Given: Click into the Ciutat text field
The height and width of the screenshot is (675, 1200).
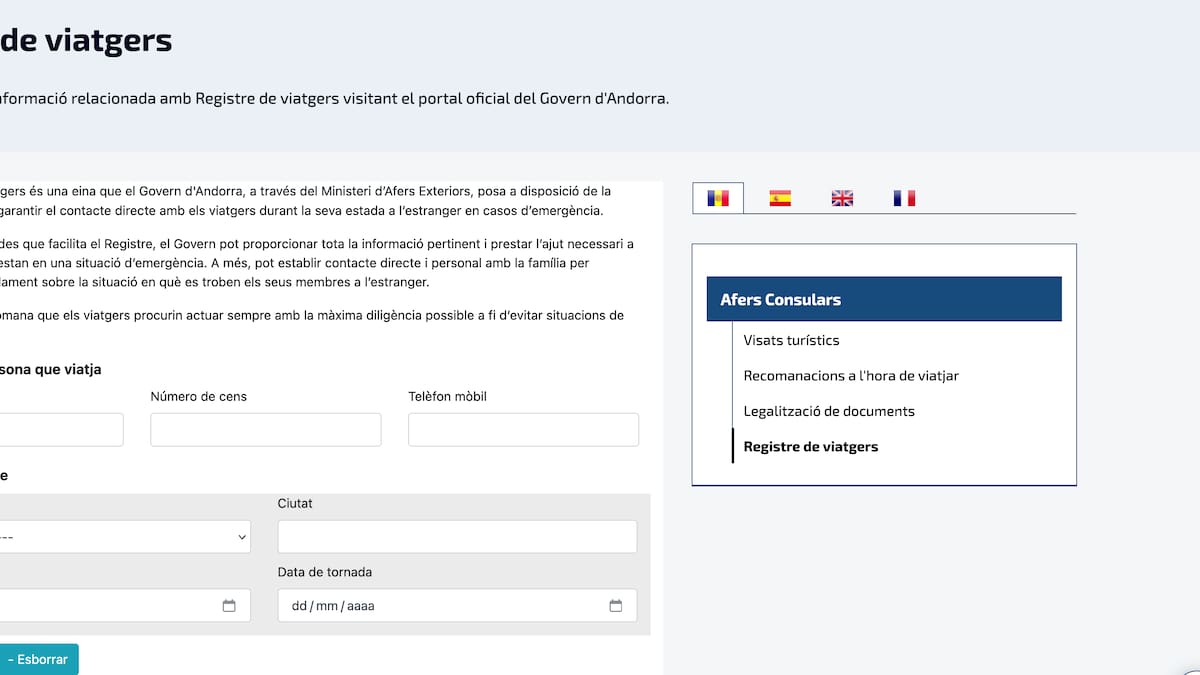Looking at the screenshot, I should pyautogui.click(x=457, y=537).
